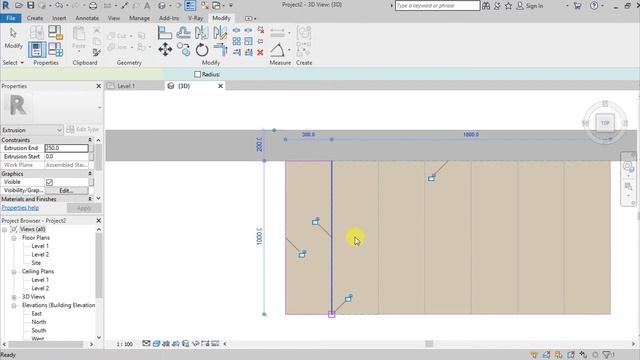The height and width of the screenshot is (360, 640).
Task: Click the Project Browser vertical scrollbar
Action: tap(98, 265)
